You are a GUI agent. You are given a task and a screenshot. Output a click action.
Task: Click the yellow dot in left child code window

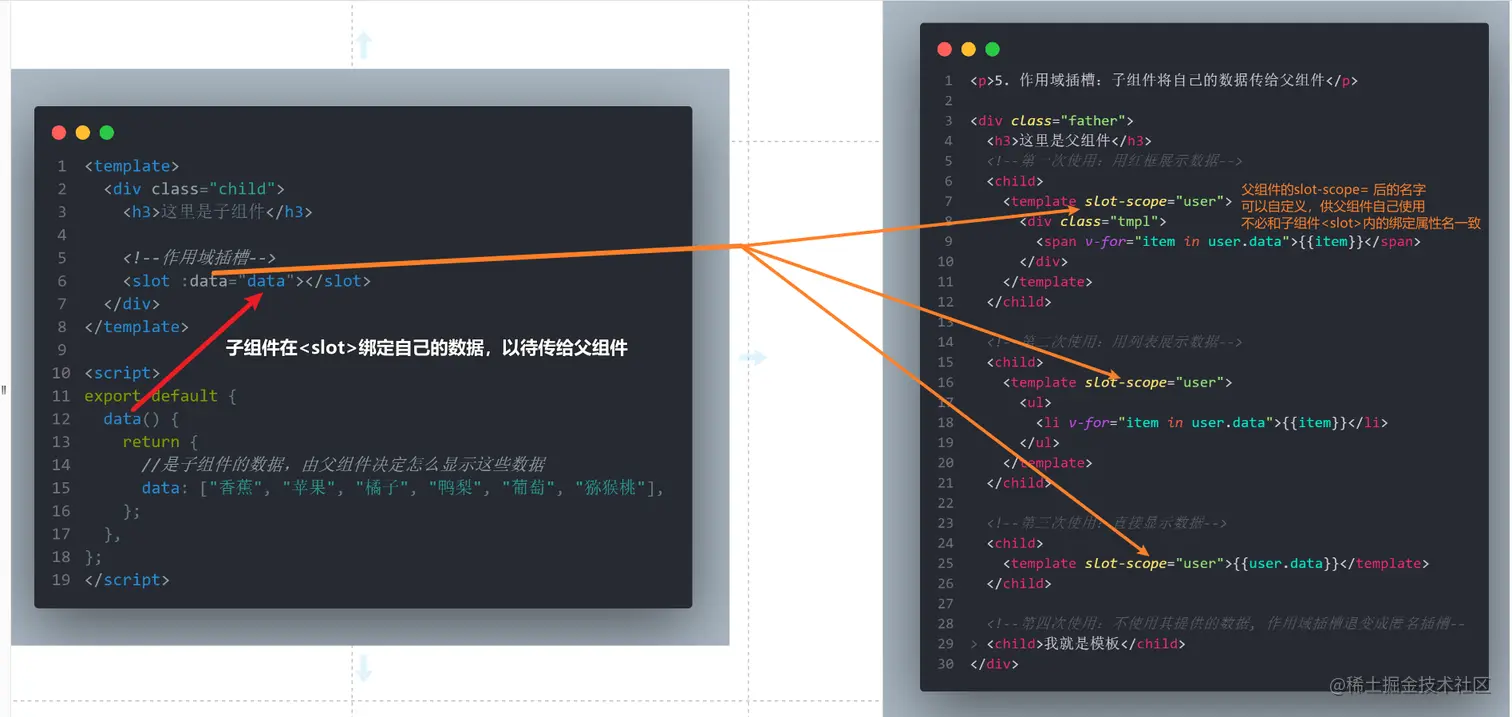(83, 132)
